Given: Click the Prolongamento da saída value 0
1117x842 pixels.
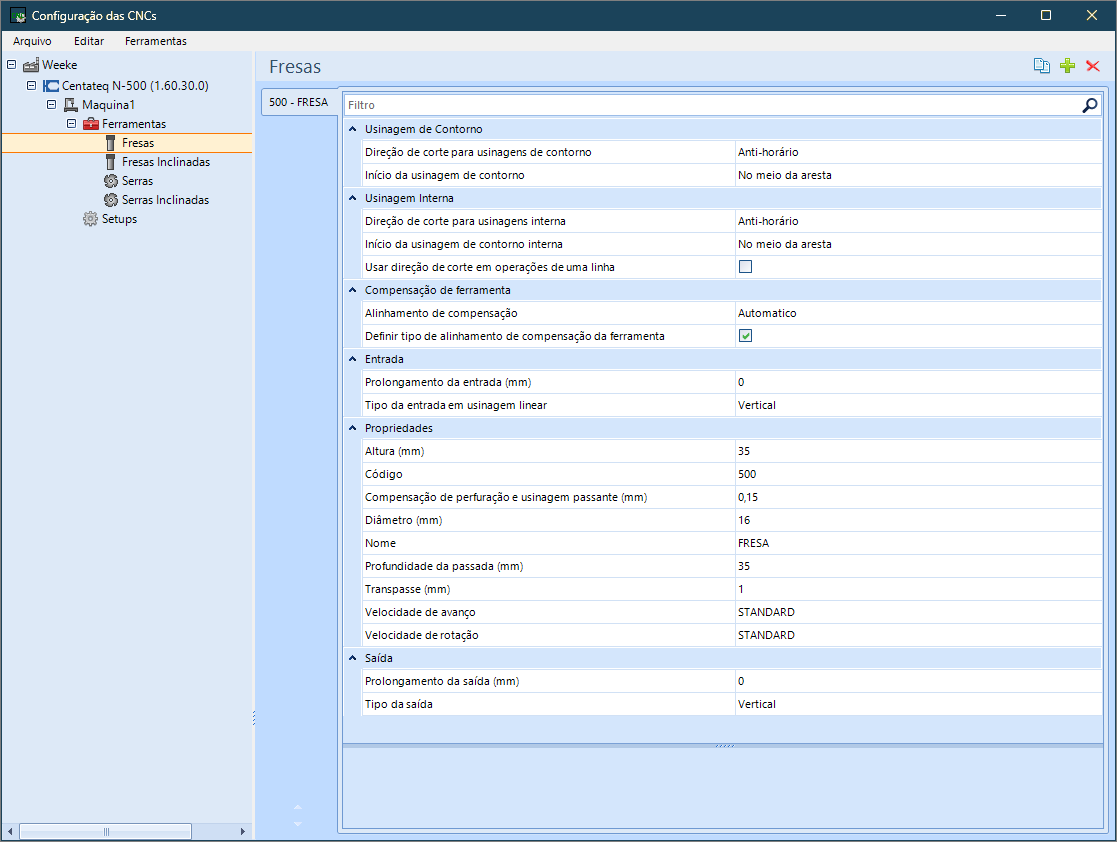Looking at the screenshot, I should [919, 682].
